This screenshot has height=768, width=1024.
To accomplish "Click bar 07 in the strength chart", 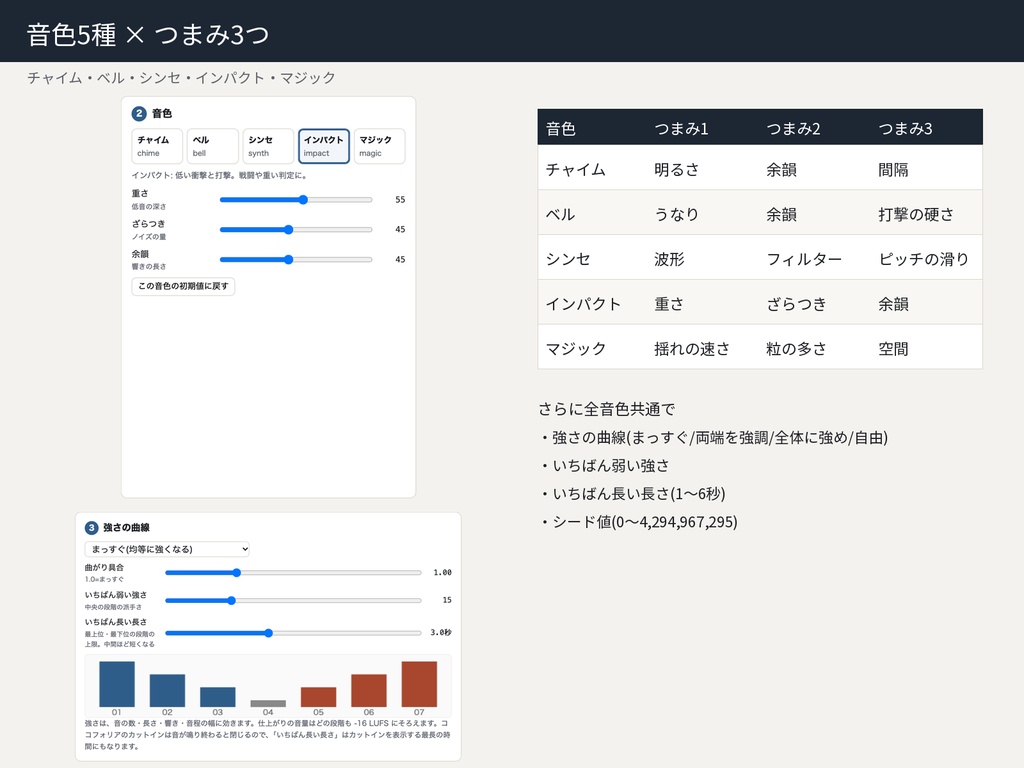I will (419, 684).
